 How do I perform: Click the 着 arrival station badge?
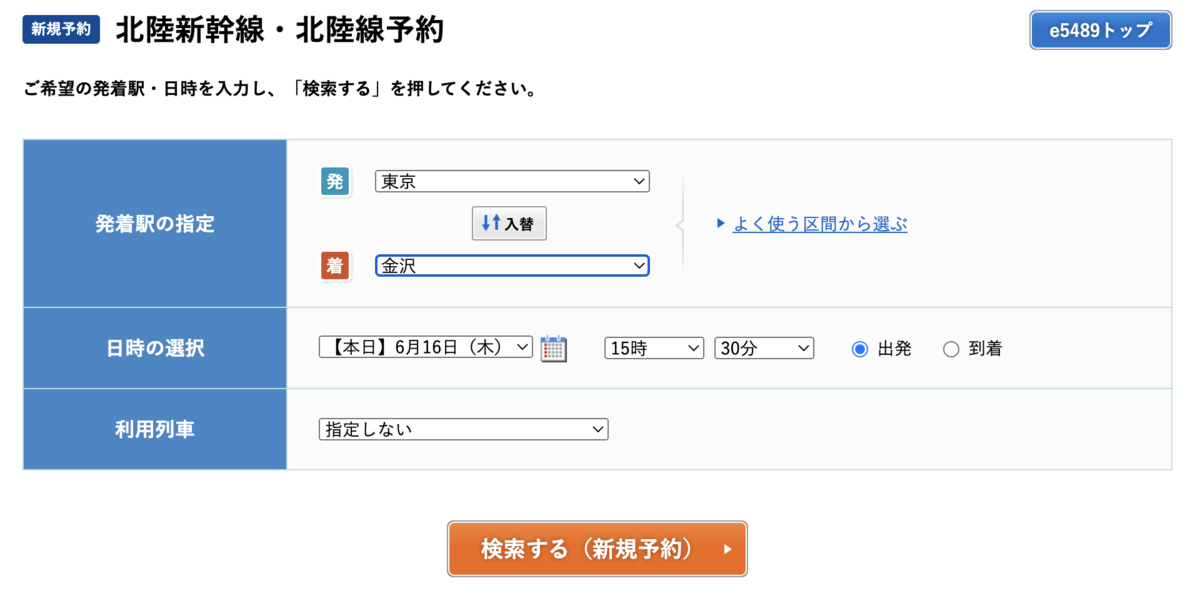[335, 266]
